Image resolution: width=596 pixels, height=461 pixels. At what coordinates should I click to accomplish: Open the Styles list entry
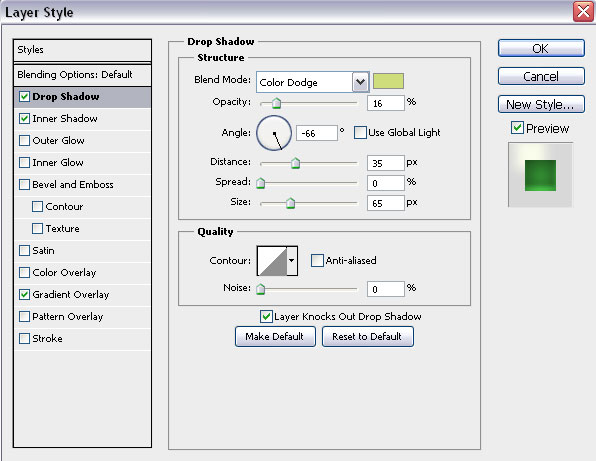82,50
